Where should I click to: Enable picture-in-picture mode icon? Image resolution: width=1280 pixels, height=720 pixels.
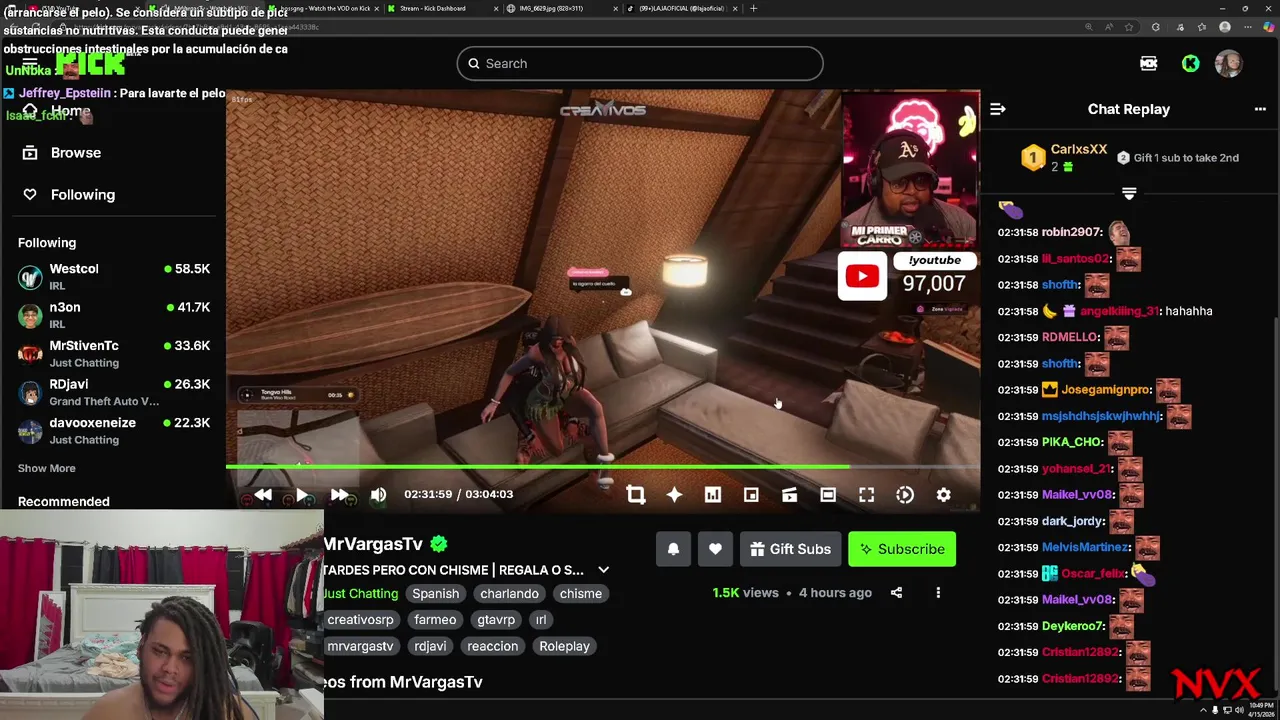pyautogui.click(x=751, y=494)
